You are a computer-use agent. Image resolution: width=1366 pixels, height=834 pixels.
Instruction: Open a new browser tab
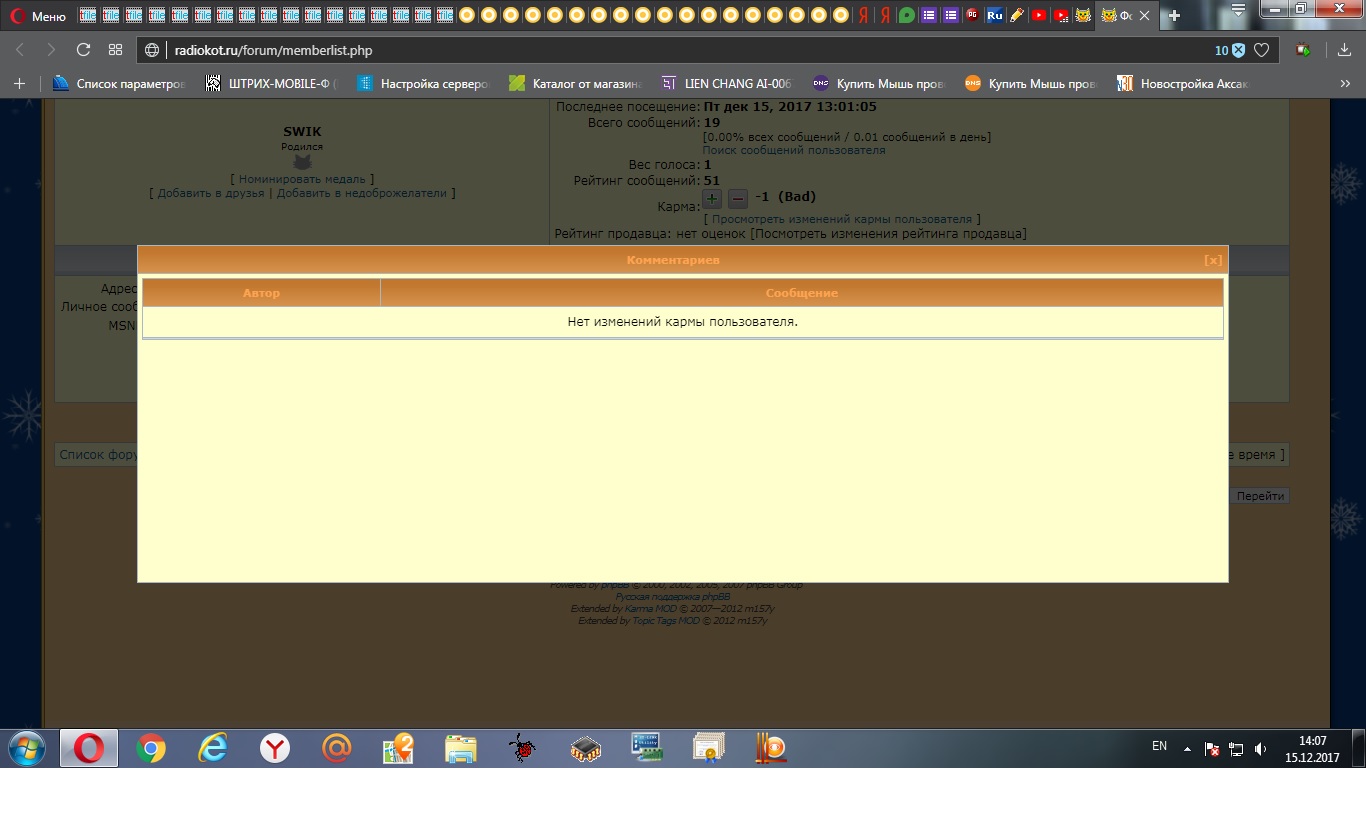coord(1174,16)
